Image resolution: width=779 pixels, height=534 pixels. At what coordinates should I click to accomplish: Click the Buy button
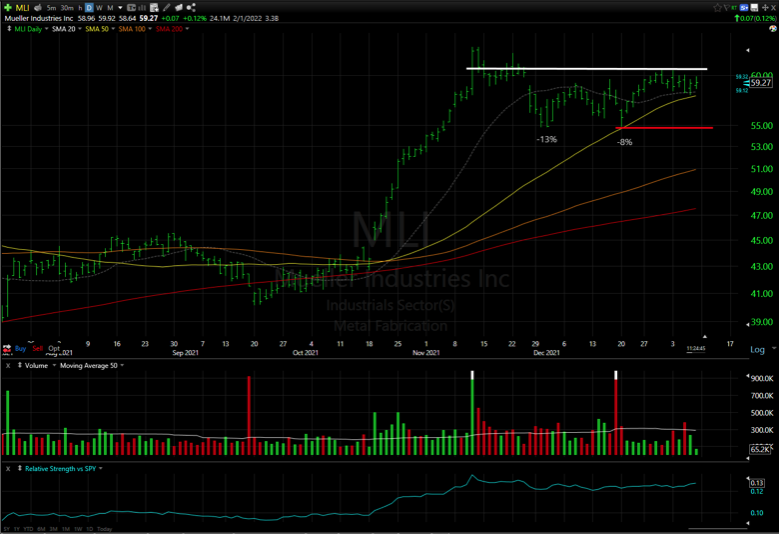(20, 348)
